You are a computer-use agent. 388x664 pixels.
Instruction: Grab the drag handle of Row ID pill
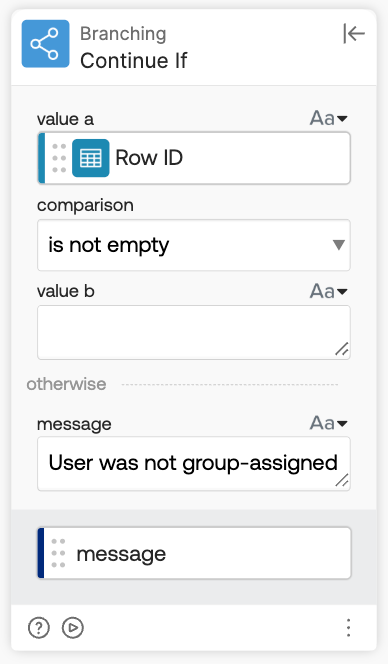pyautogui.click(x=59, y=158)
